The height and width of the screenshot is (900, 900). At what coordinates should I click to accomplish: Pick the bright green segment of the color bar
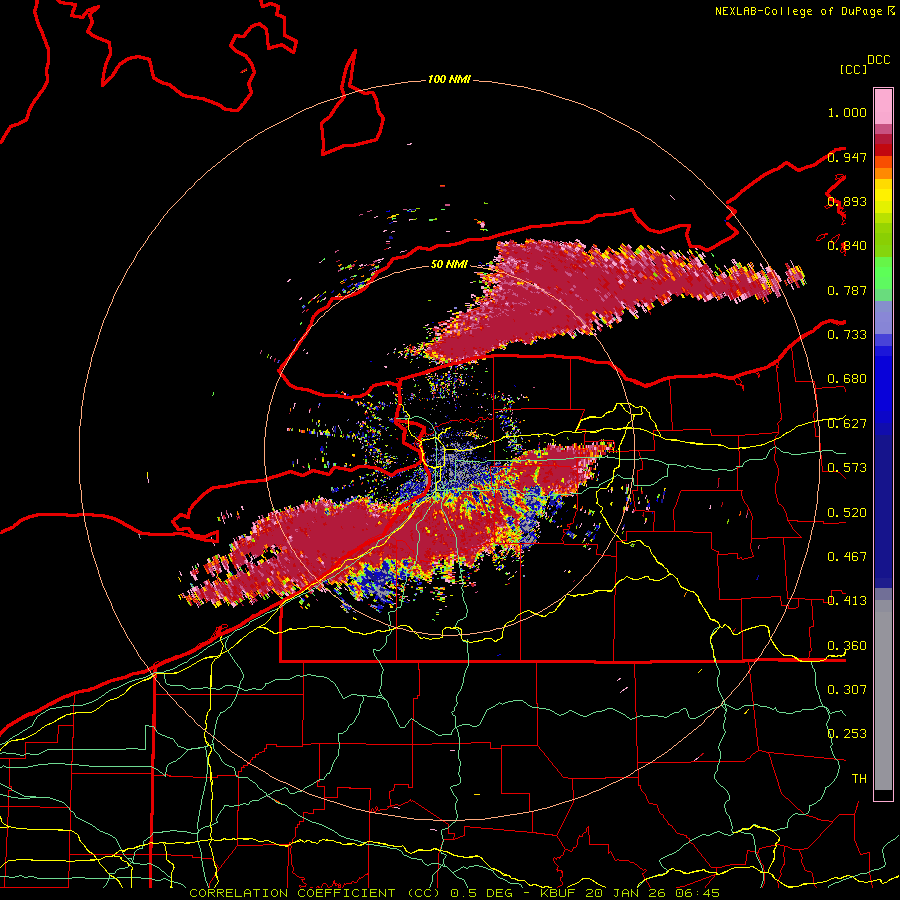tap(883, 273)
